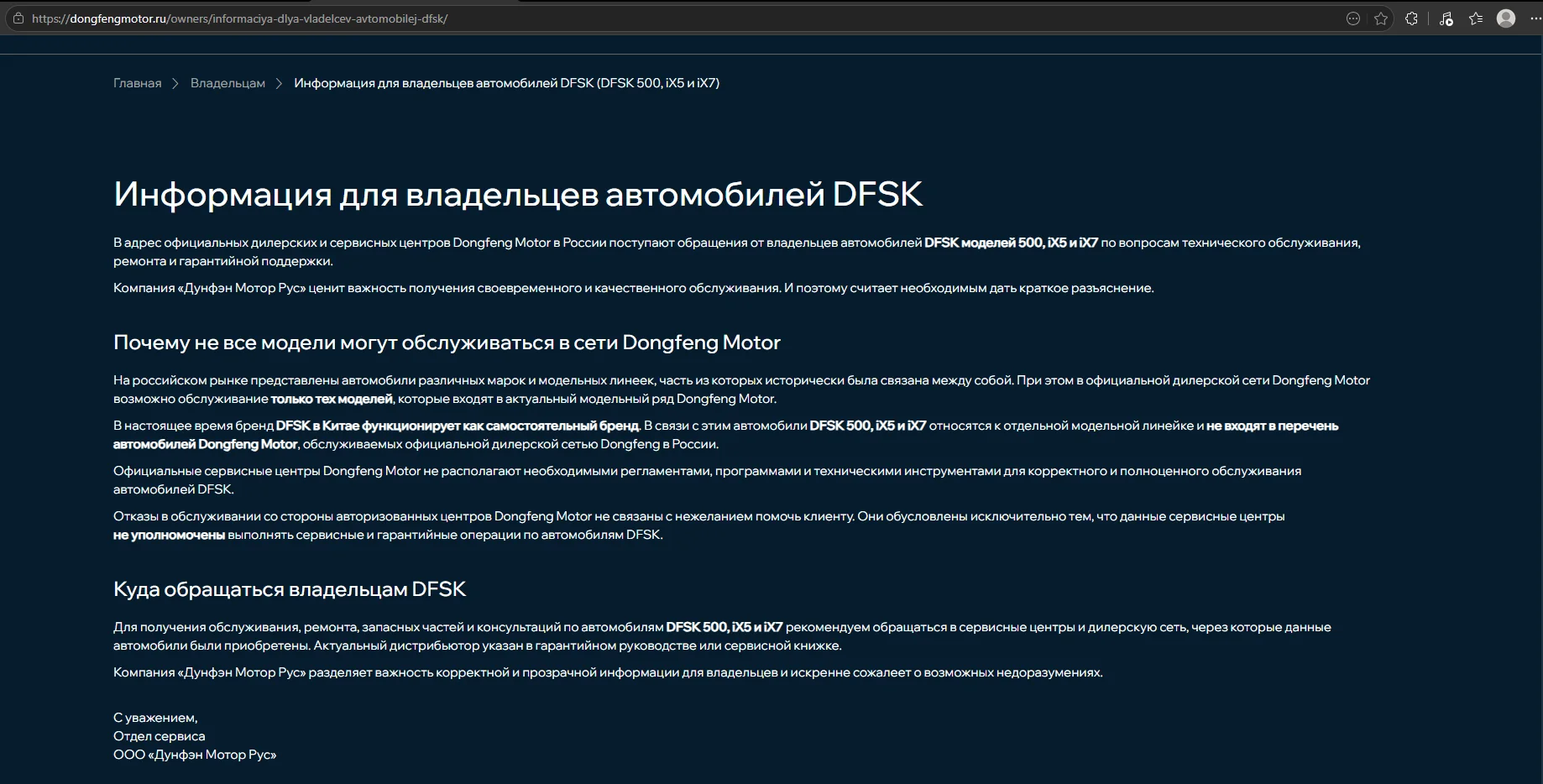Open the media control music note icon

tap(1446, 18)
